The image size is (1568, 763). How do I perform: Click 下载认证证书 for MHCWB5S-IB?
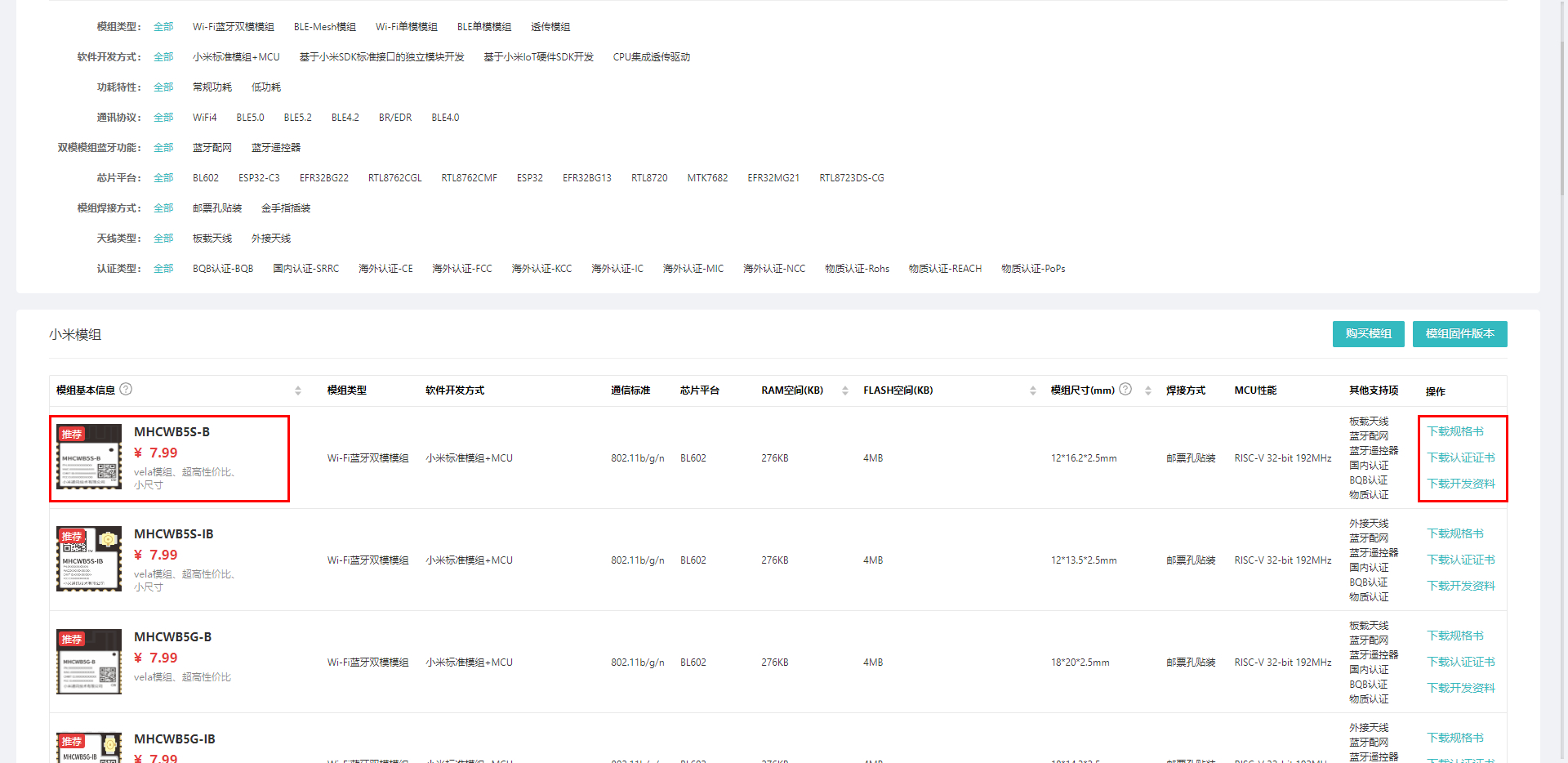1460,560
